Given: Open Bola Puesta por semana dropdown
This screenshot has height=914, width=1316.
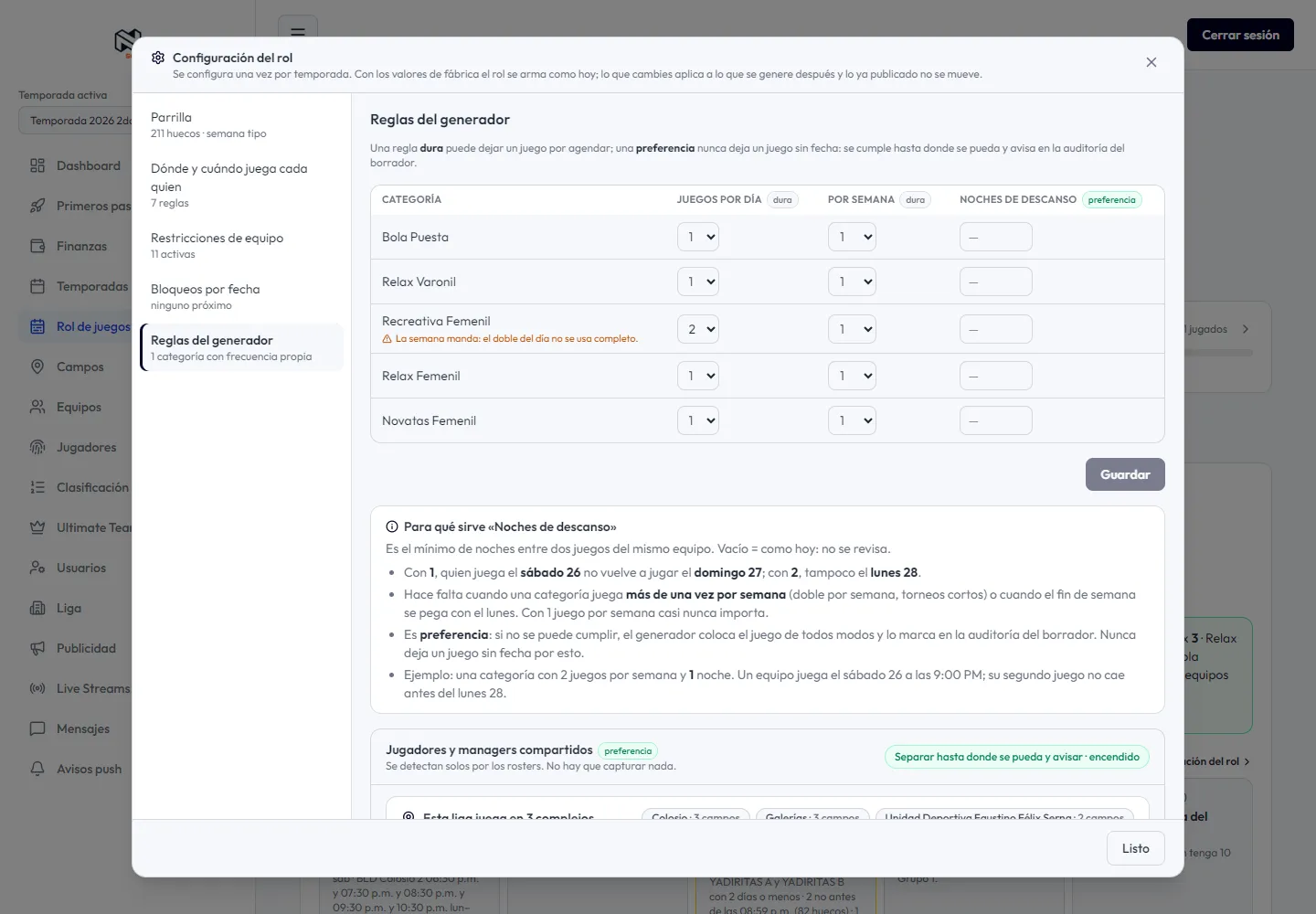Looking at the screenshot, I should [852, 237].
